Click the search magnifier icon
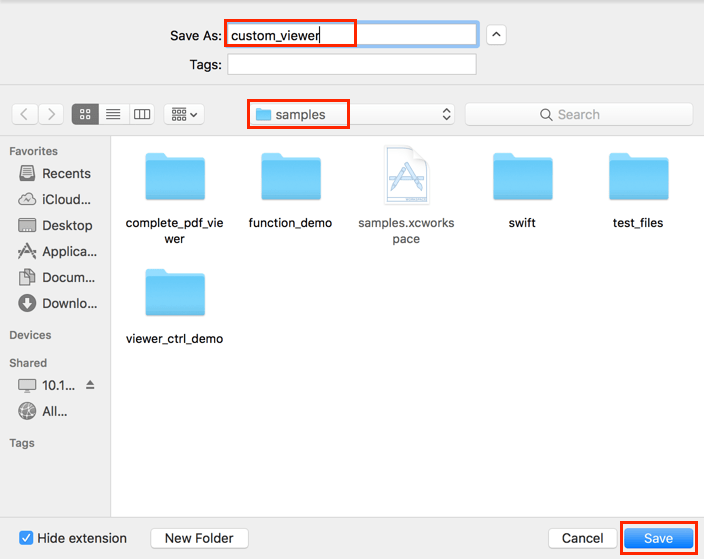The image size is (704, 559). coord(546,115)
